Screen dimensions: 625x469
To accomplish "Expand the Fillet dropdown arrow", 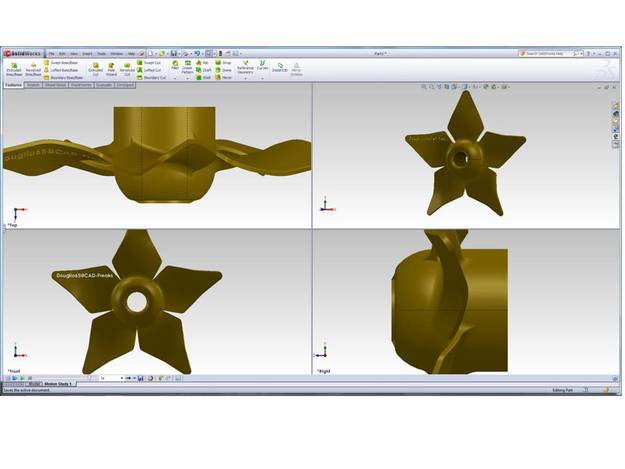I will (x=175, y=78).
